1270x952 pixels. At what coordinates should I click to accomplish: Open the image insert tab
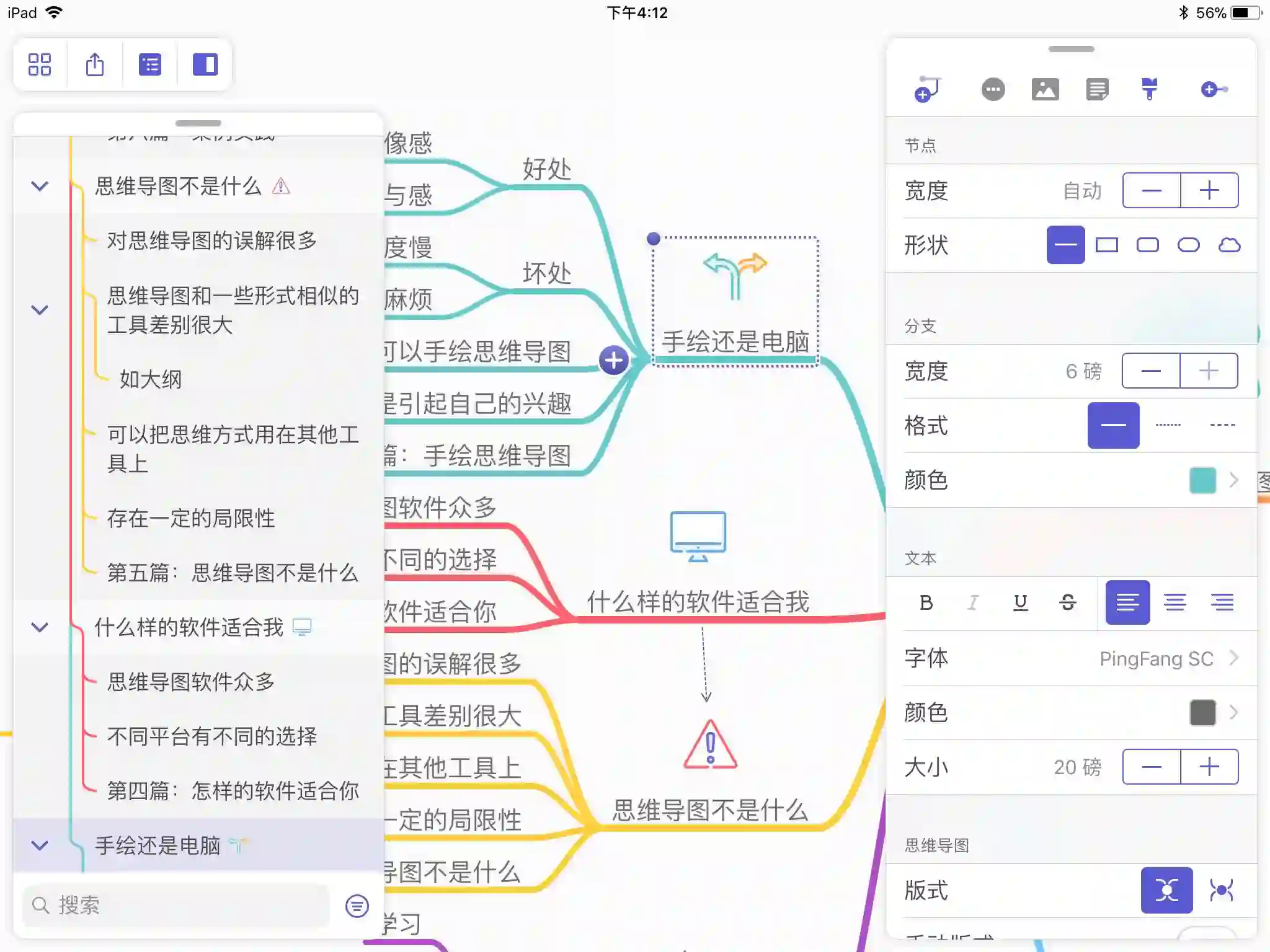(1045, 90)
